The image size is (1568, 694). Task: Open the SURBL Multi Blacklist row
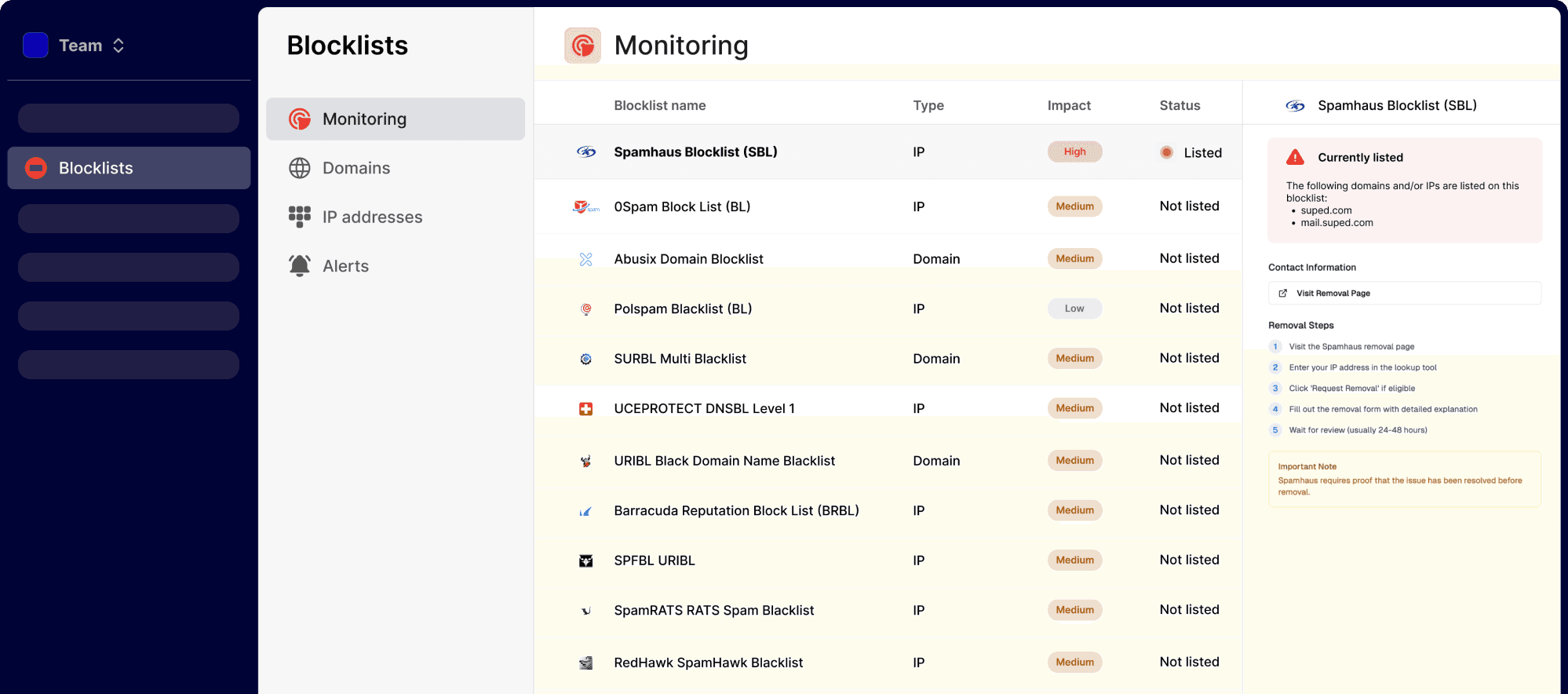(888, 359)
